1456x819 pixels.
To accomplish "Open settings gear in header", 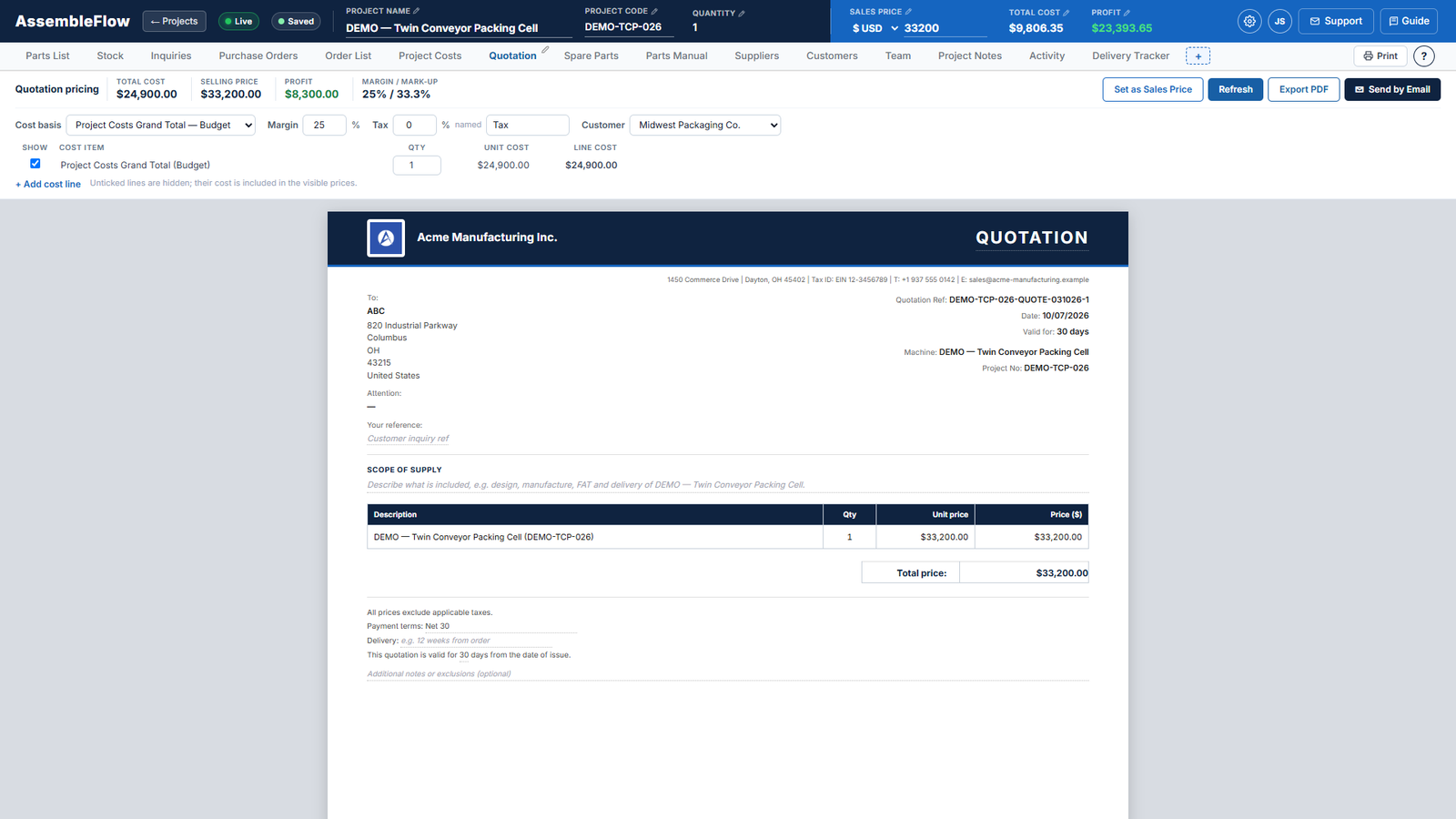I will click(x=1249, y=21).
